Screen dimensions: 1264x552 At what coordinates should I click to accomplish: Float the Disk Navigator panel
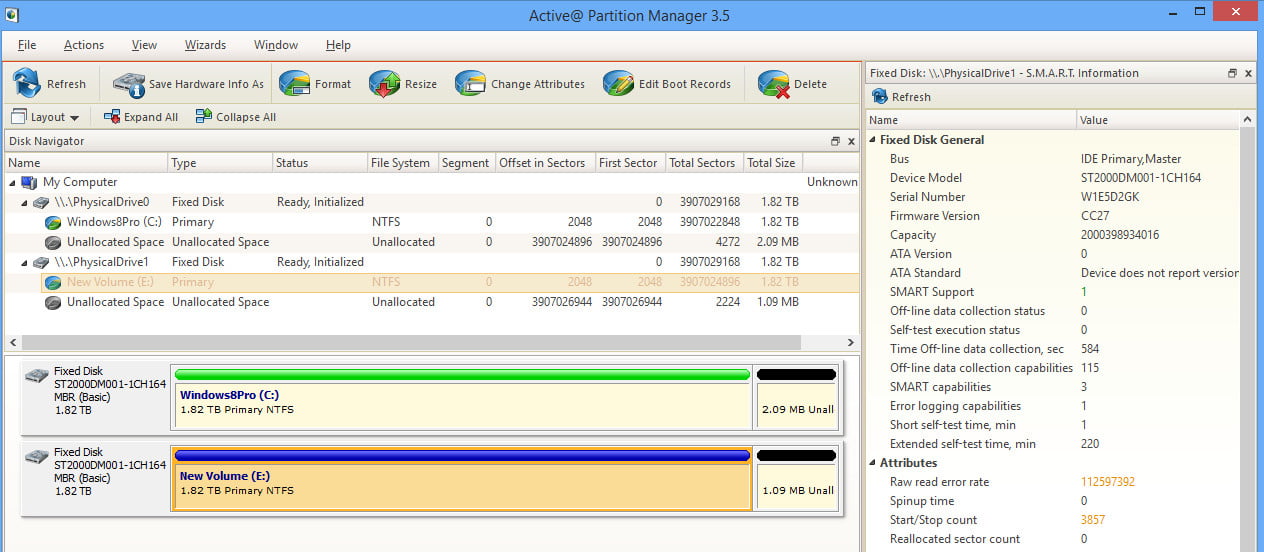click(x=835, y=142)
